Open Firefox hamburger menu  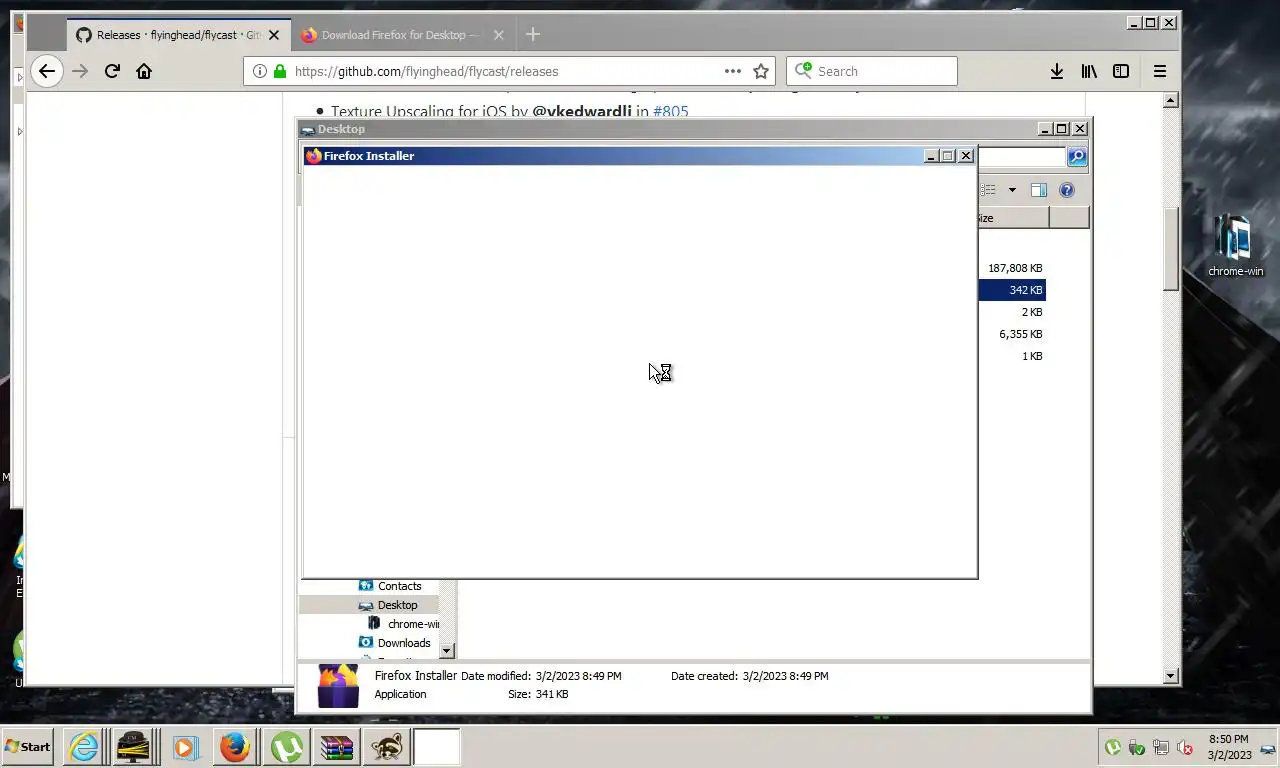1160,71
